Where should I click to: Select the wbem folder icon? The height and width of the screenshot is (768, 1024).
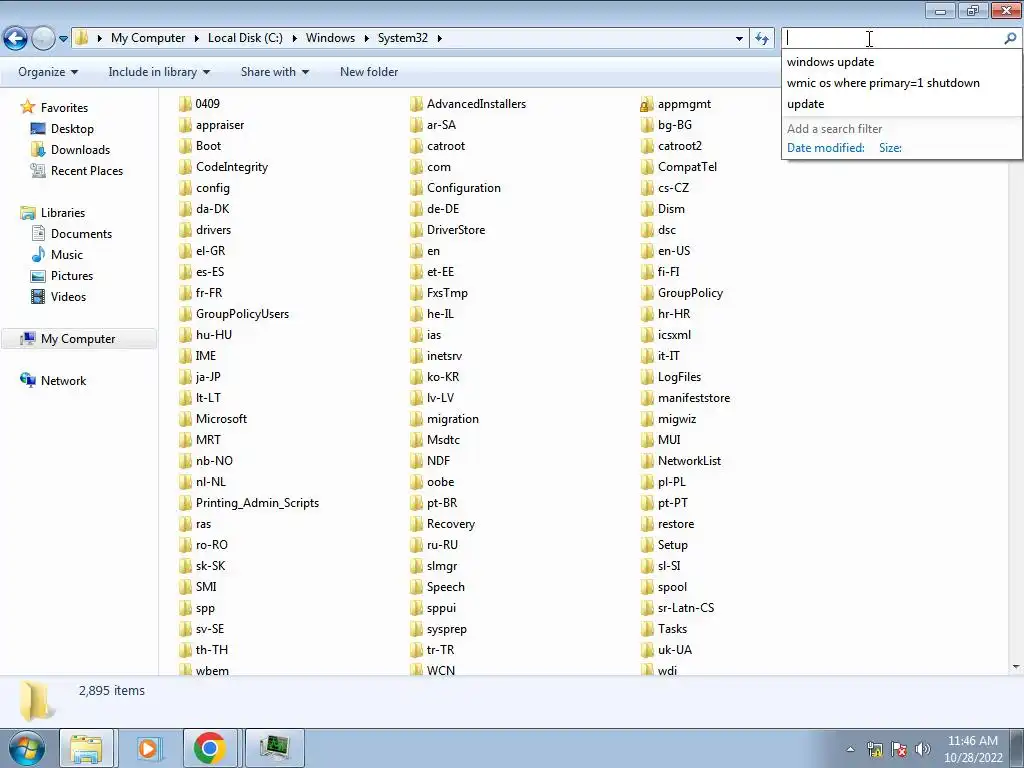pyautogui.click(x=185, y=669)
